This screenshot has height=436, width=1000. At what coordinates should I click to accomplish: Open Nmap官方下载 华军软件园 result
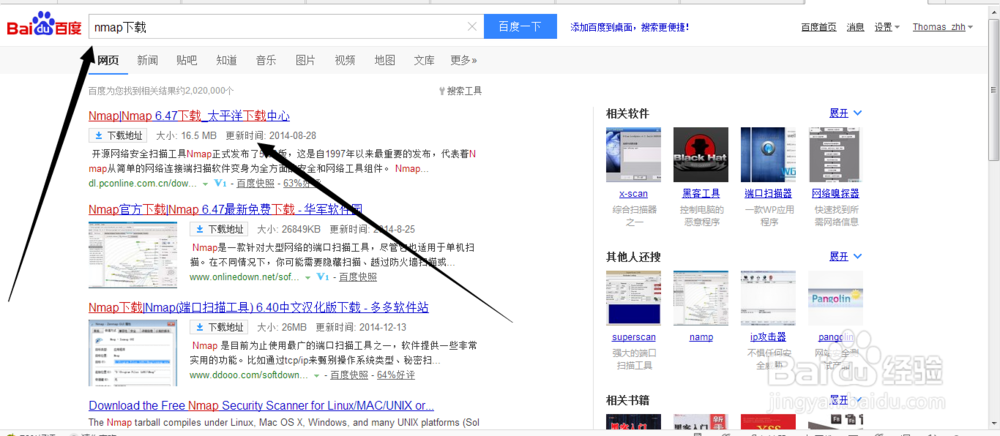pos(226,209)
